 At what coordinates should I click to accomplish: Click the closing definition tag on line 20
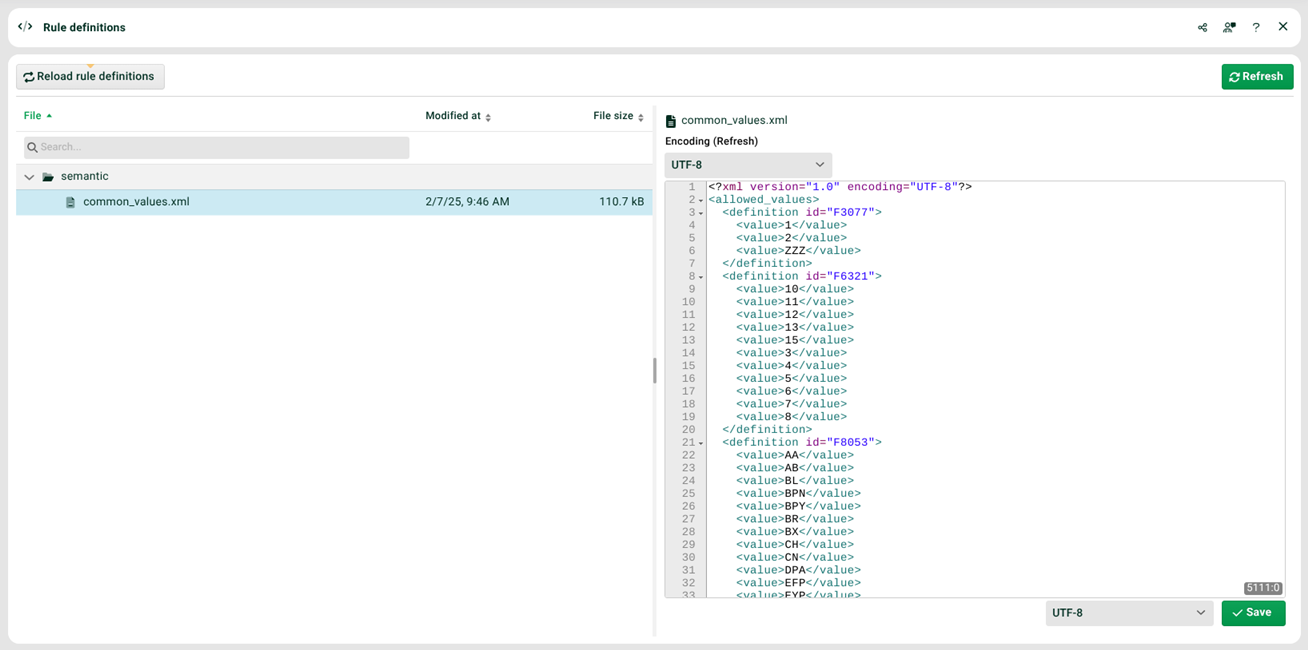coord(767,430)
